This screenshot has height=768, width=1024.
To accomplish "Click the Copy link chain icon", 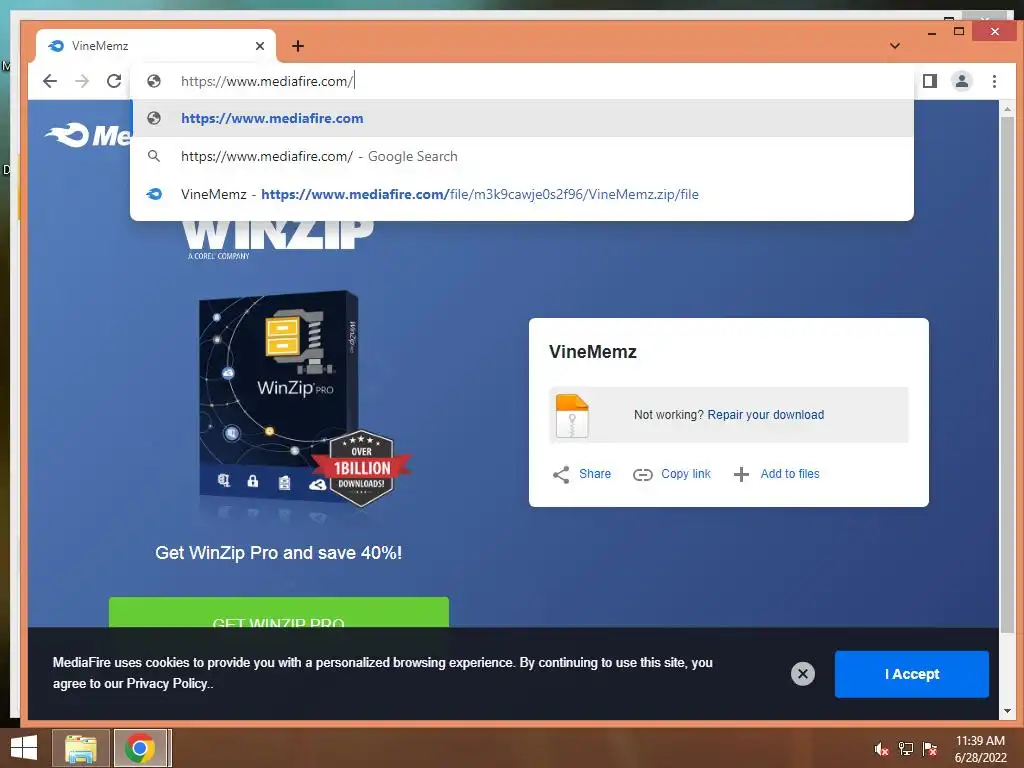I will 643,475.
